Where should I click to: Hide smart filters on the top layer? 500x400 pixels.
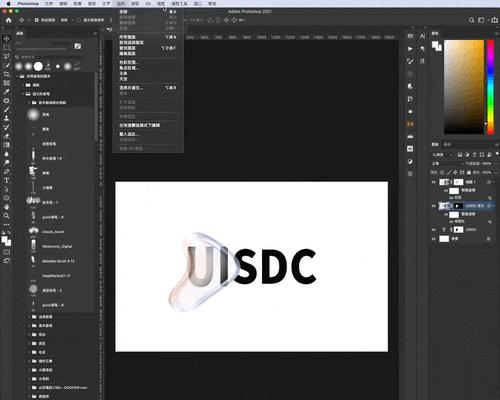[446, 191]
